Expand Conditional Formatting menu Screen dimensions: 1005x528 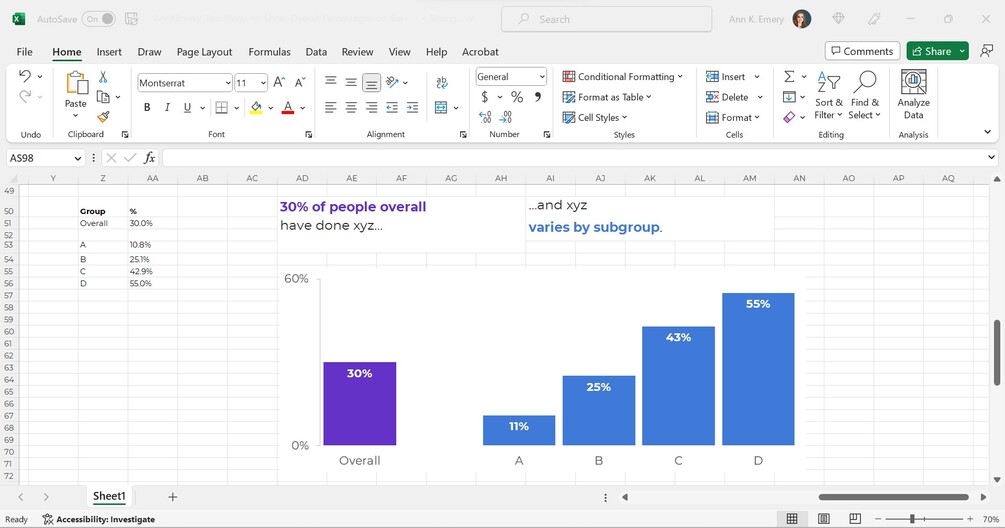click(622, 76)
